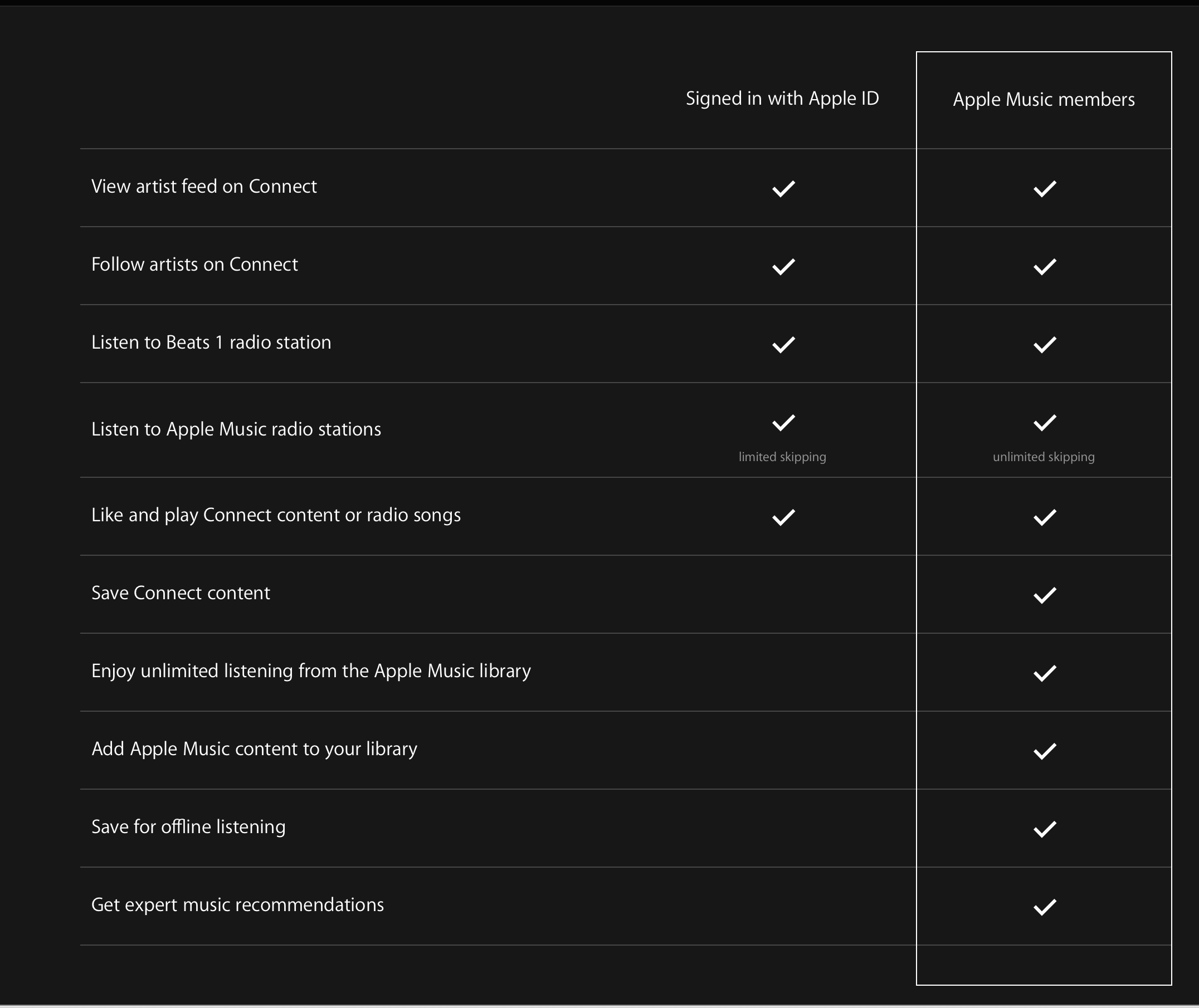This screenshot has width=1199, height=1008.
Task: Click the 'unlimited skipping' note
Action: 1044,457
